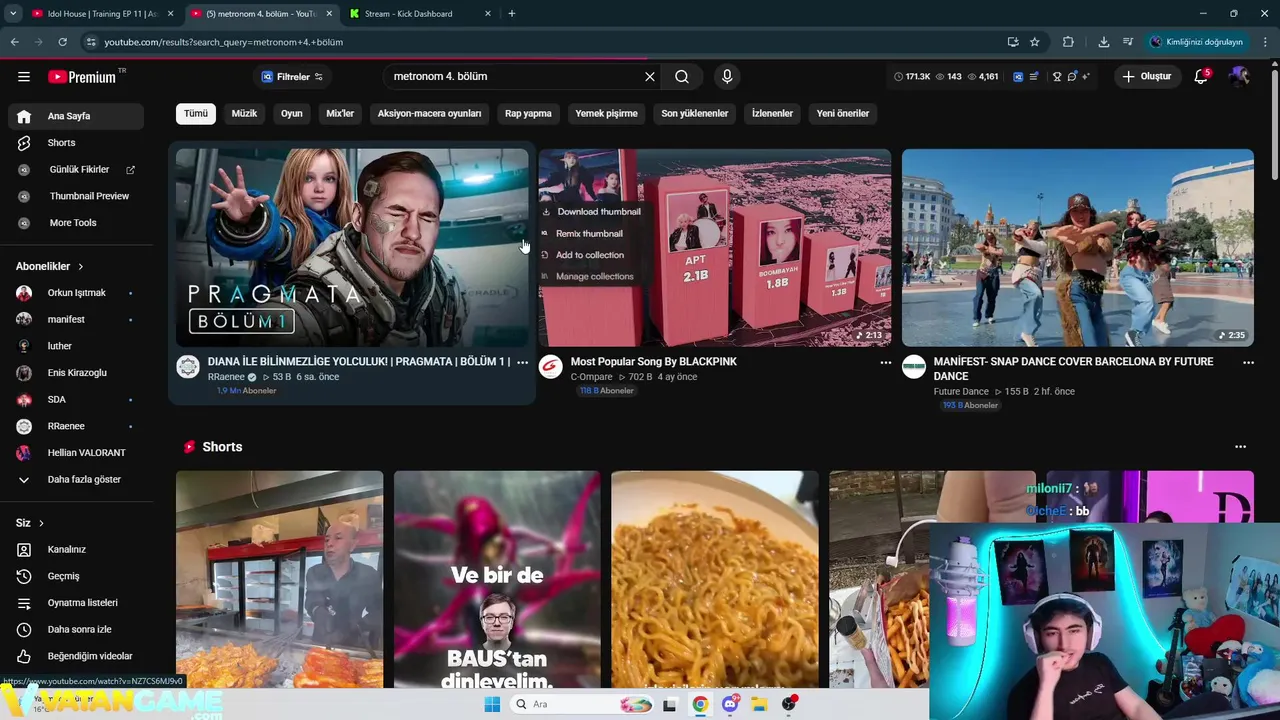The height and width of the screenshot is (720, 1280).
Task: Open the Future Dance channel avatar
Action: (914, 367)
